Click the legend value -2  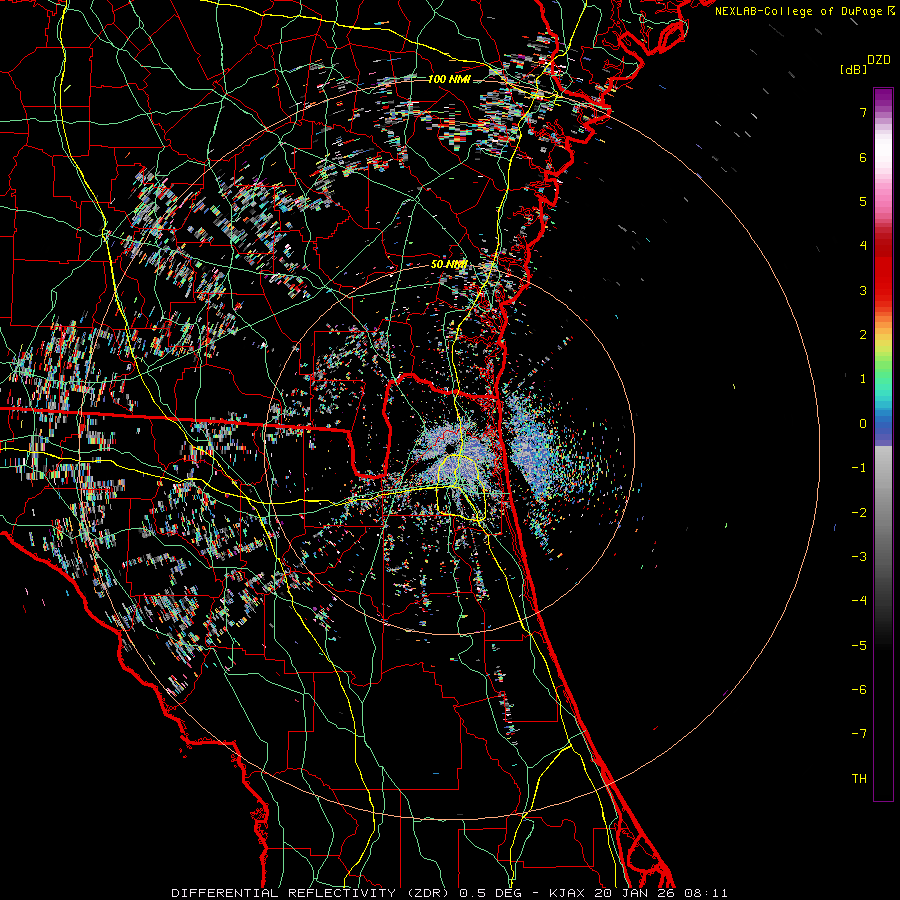tap(859, 512)
